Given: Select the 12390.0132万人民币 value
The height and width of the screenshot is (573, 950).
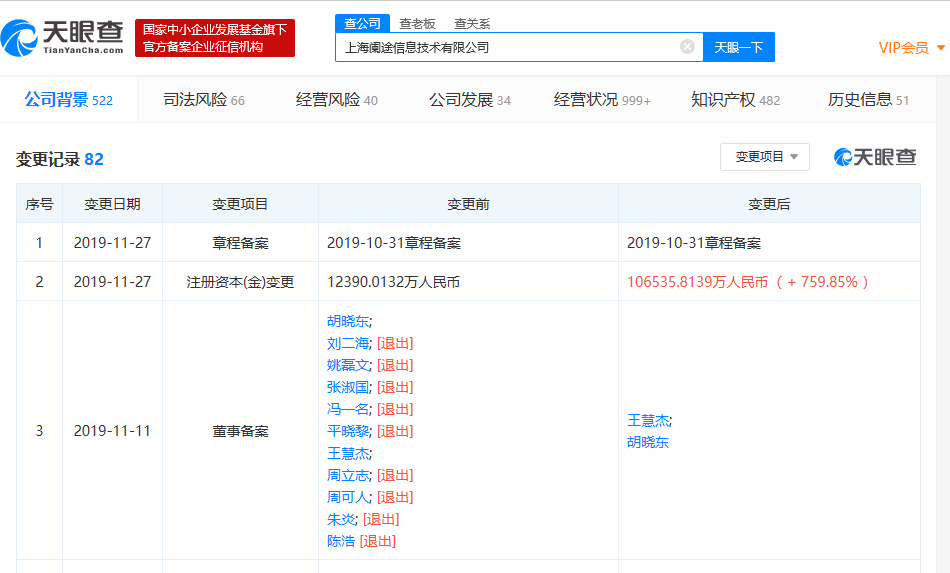Looking at the screenshot, I should (x=393, y=282).
